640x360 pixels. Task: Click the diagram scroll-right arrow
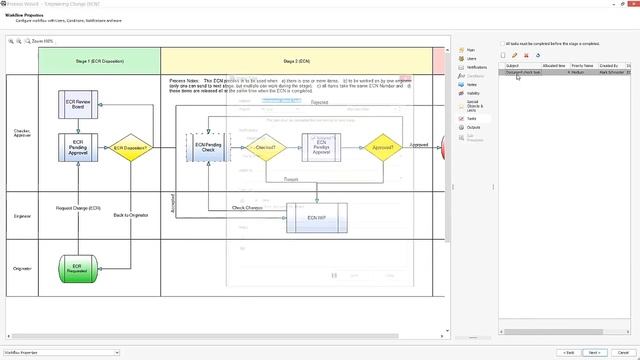pos(442,336)
